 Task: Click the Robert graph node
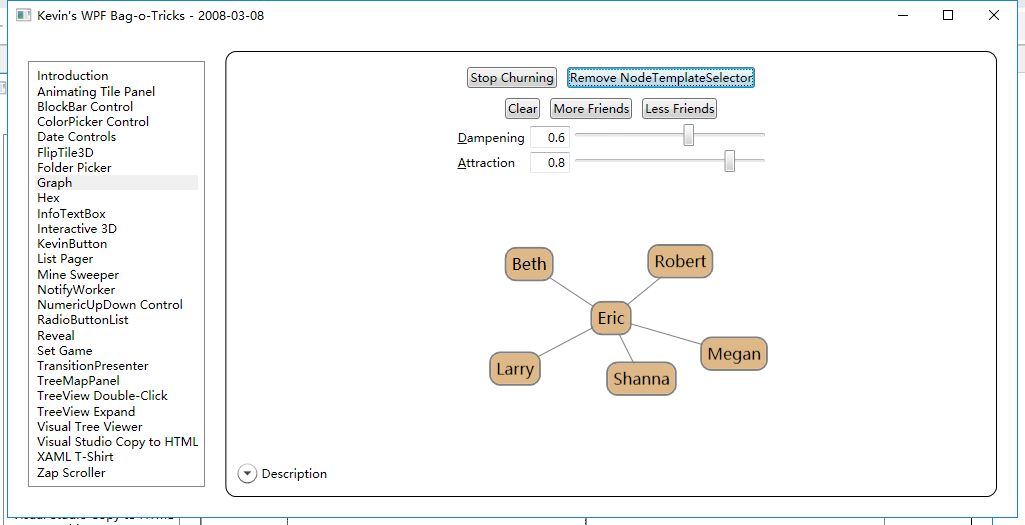680,261
